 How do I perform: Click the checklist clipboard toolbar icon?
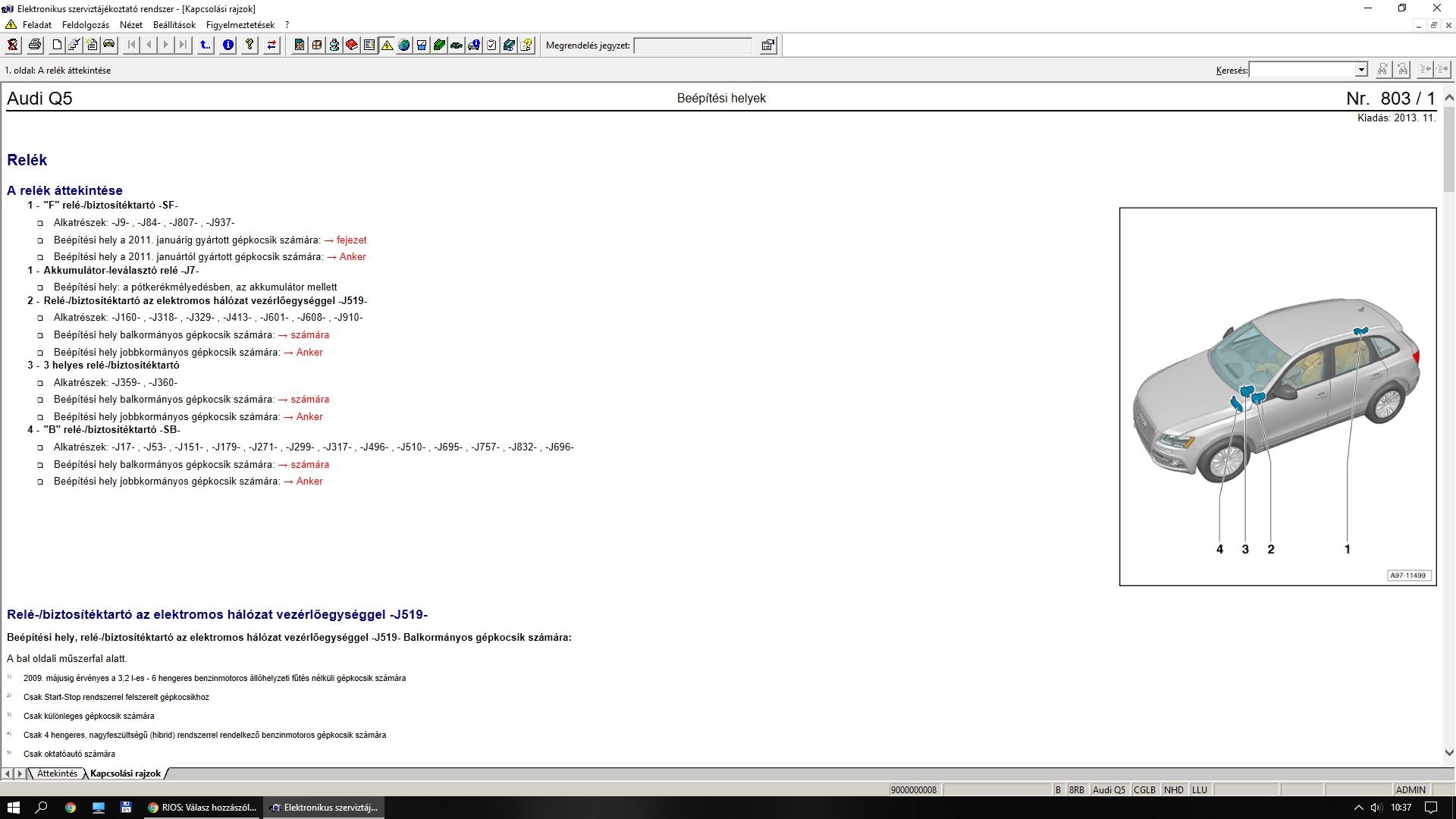[x=491, y=45]
